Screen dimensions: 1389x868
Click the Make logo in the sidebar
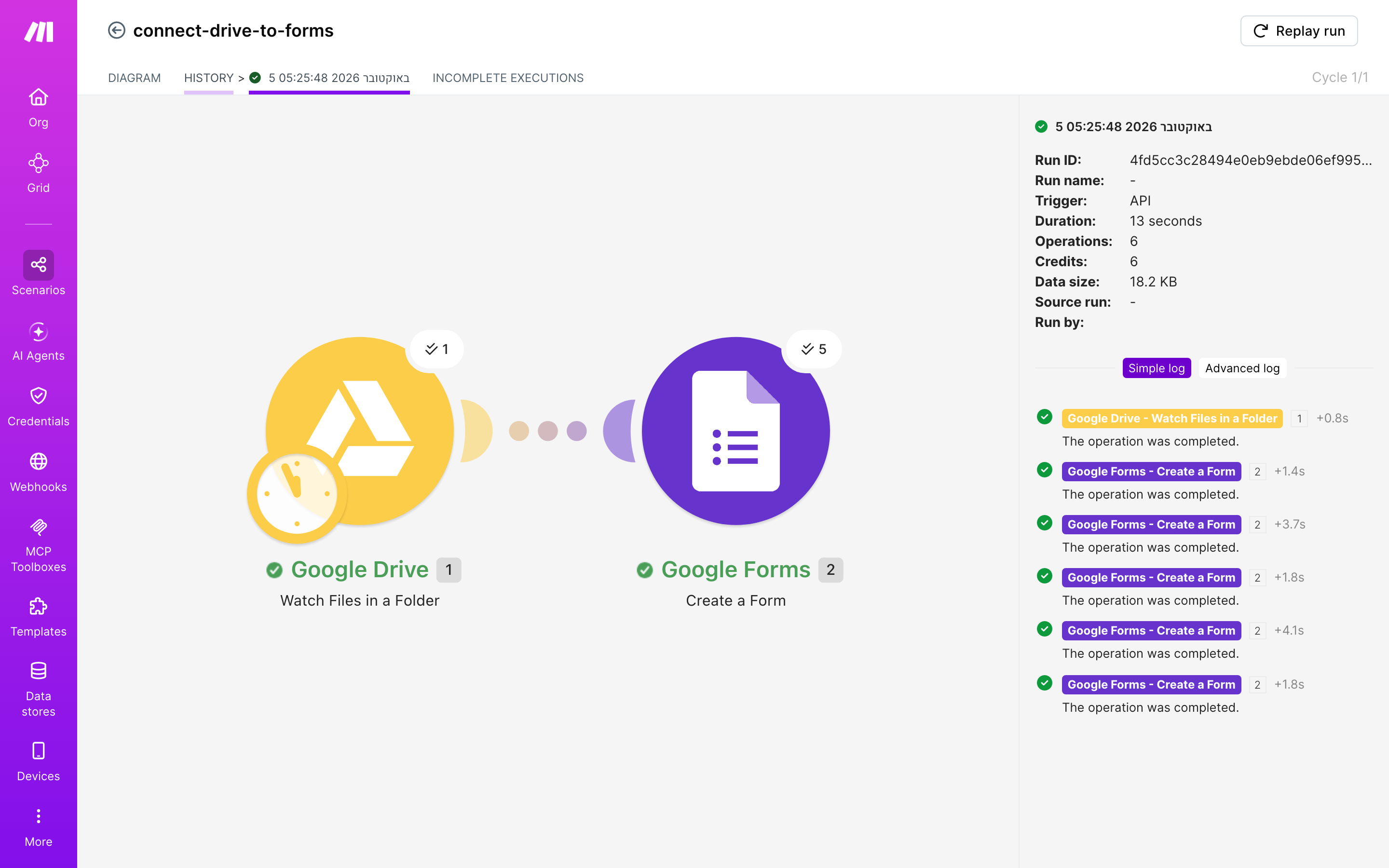(39, 31)
